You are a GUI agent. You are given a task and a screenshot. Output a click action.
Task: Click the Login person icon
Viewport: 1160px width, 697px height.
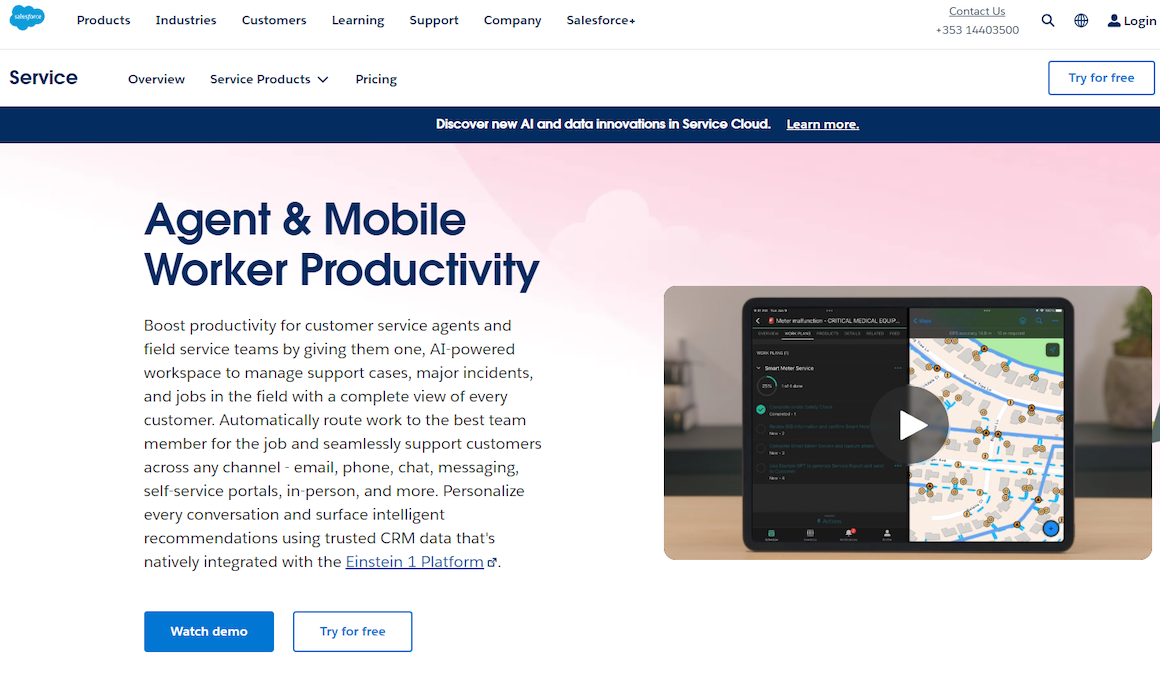[x=1114, y=21]
